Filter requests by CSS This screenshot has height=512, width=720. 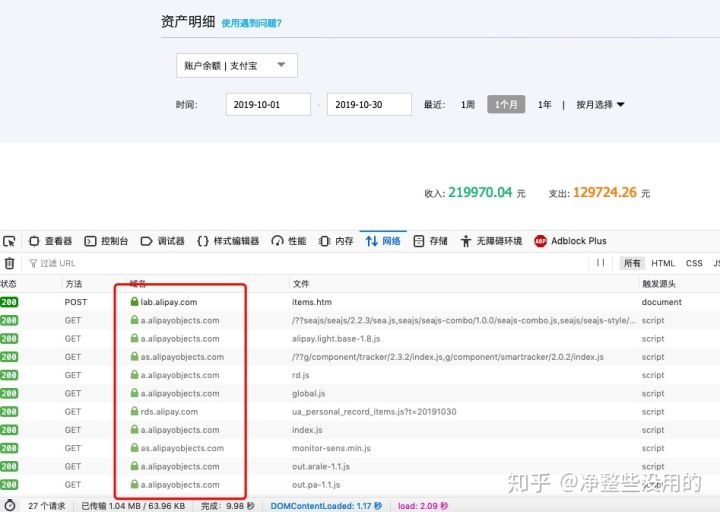coord(694,263)
